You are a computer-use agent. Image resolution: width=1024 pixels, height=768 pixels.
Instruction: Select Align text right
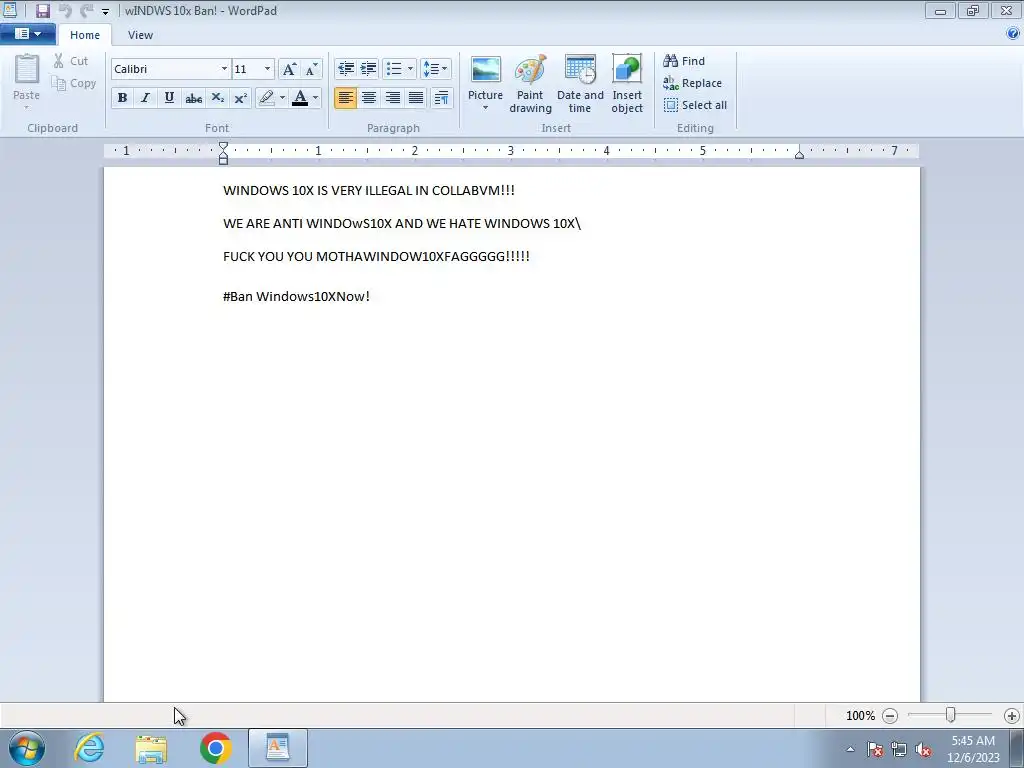pyautogui.click(x=392, y=98)
